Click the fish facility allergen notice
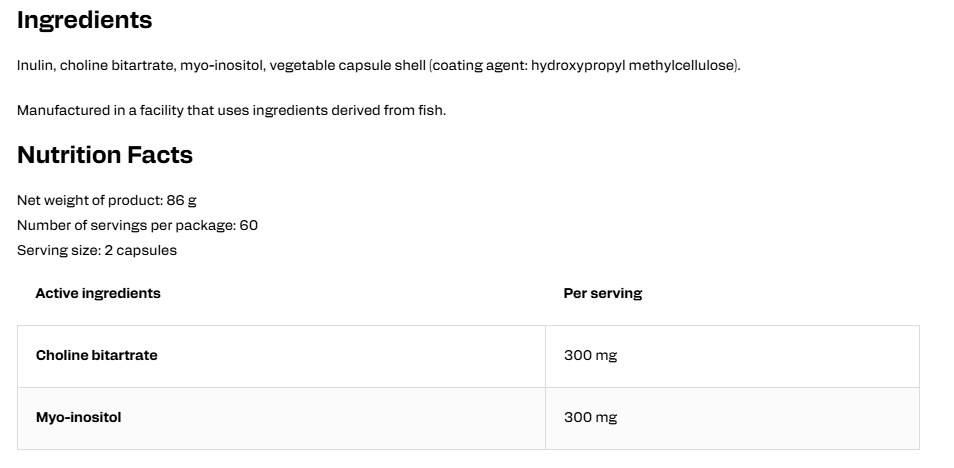This screenshot has width=954, height=468. click(x=231, y=111)
